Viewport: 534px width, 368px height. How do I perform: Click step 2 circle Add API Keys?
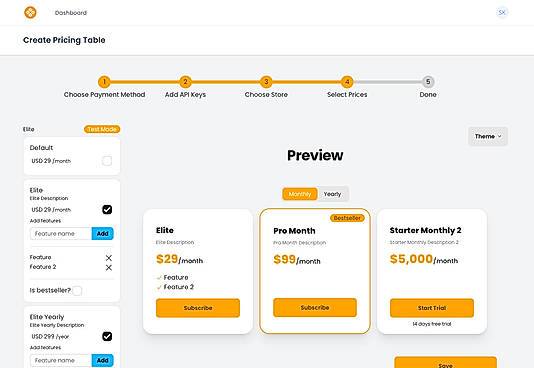[x=185, y=82]
